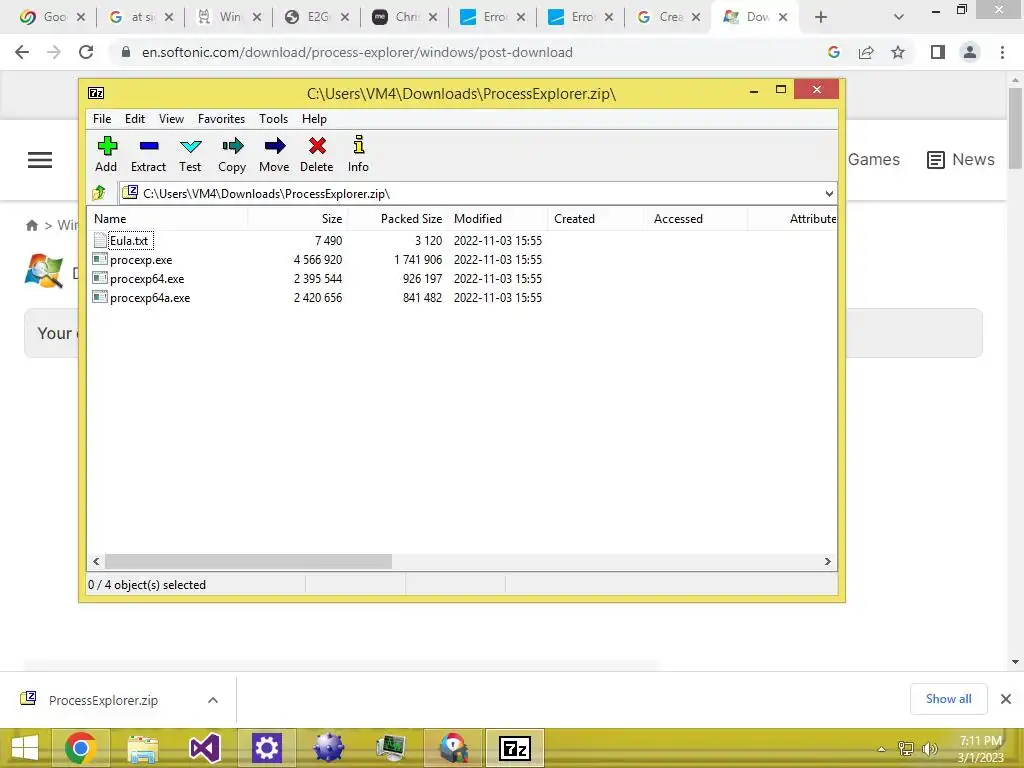Open the ProcessExplorer.zip download item
This screenshot has height=768, width=1024.
(x=103, y=700)
